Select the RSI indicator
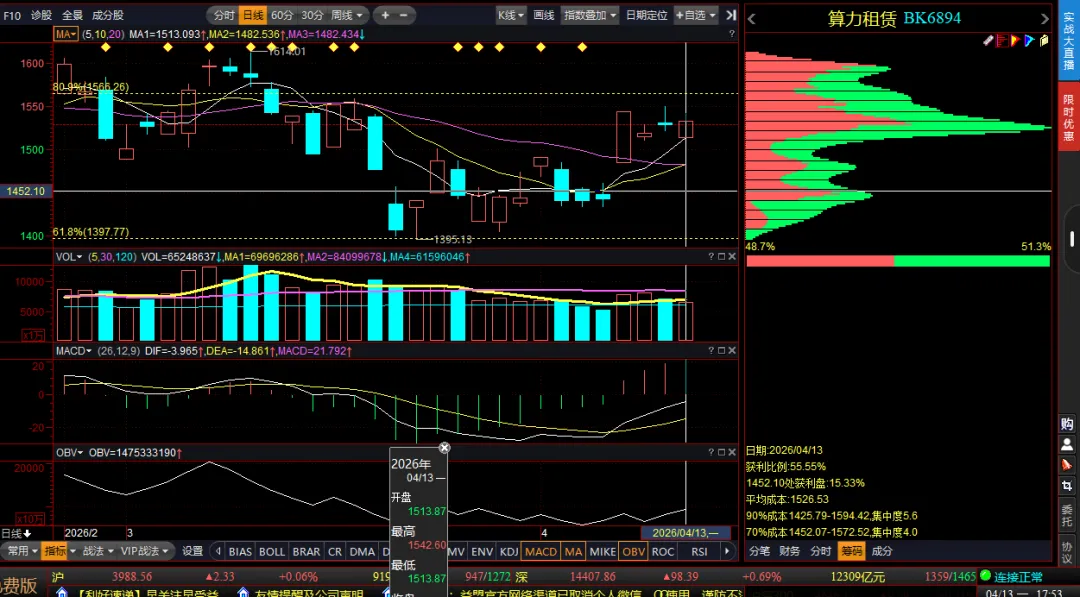This screenshot has height=597, width=1080. pyautogui.click(x=699, y=552)
